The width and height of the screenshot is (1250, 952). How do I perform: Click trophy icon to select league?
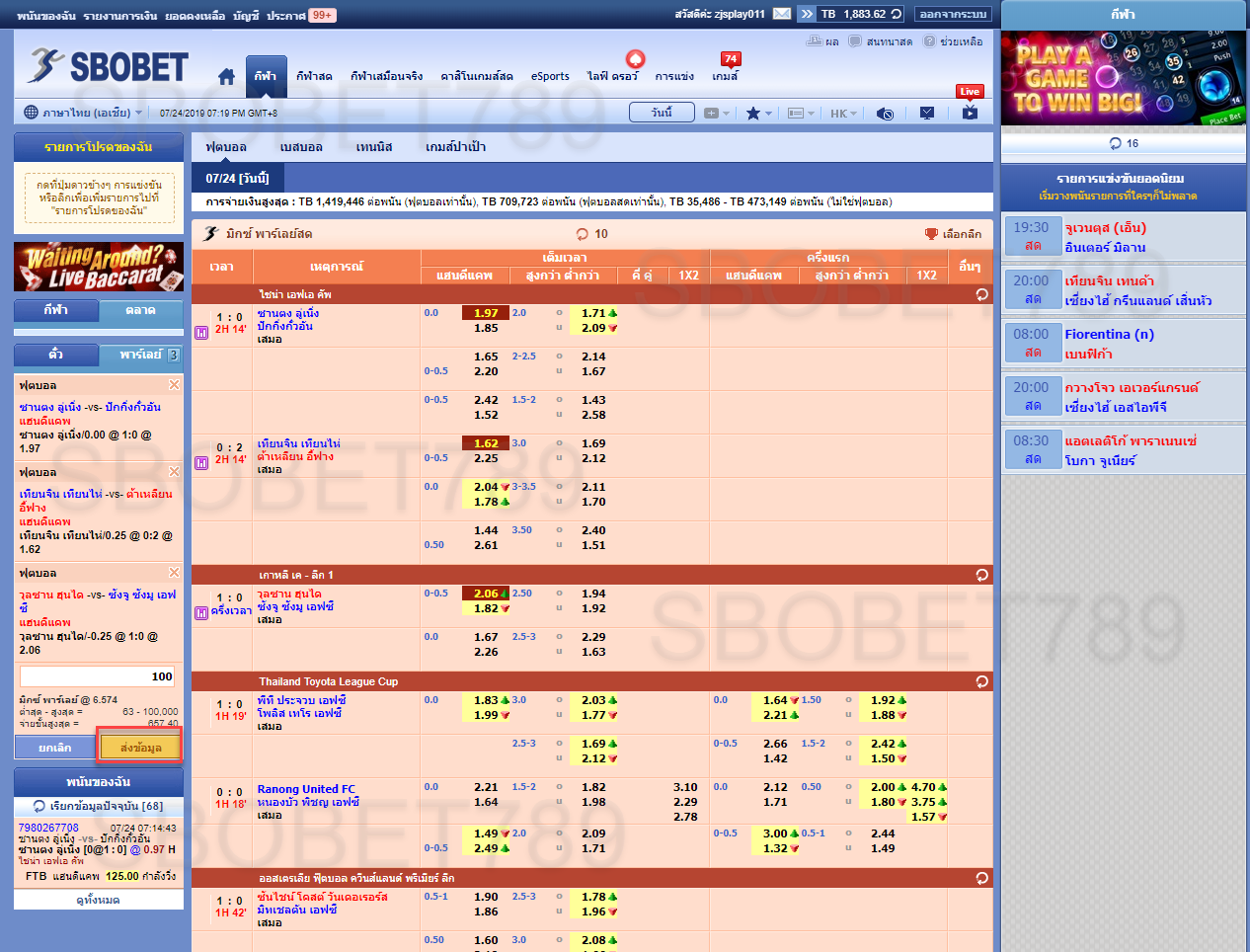point(931,234)
